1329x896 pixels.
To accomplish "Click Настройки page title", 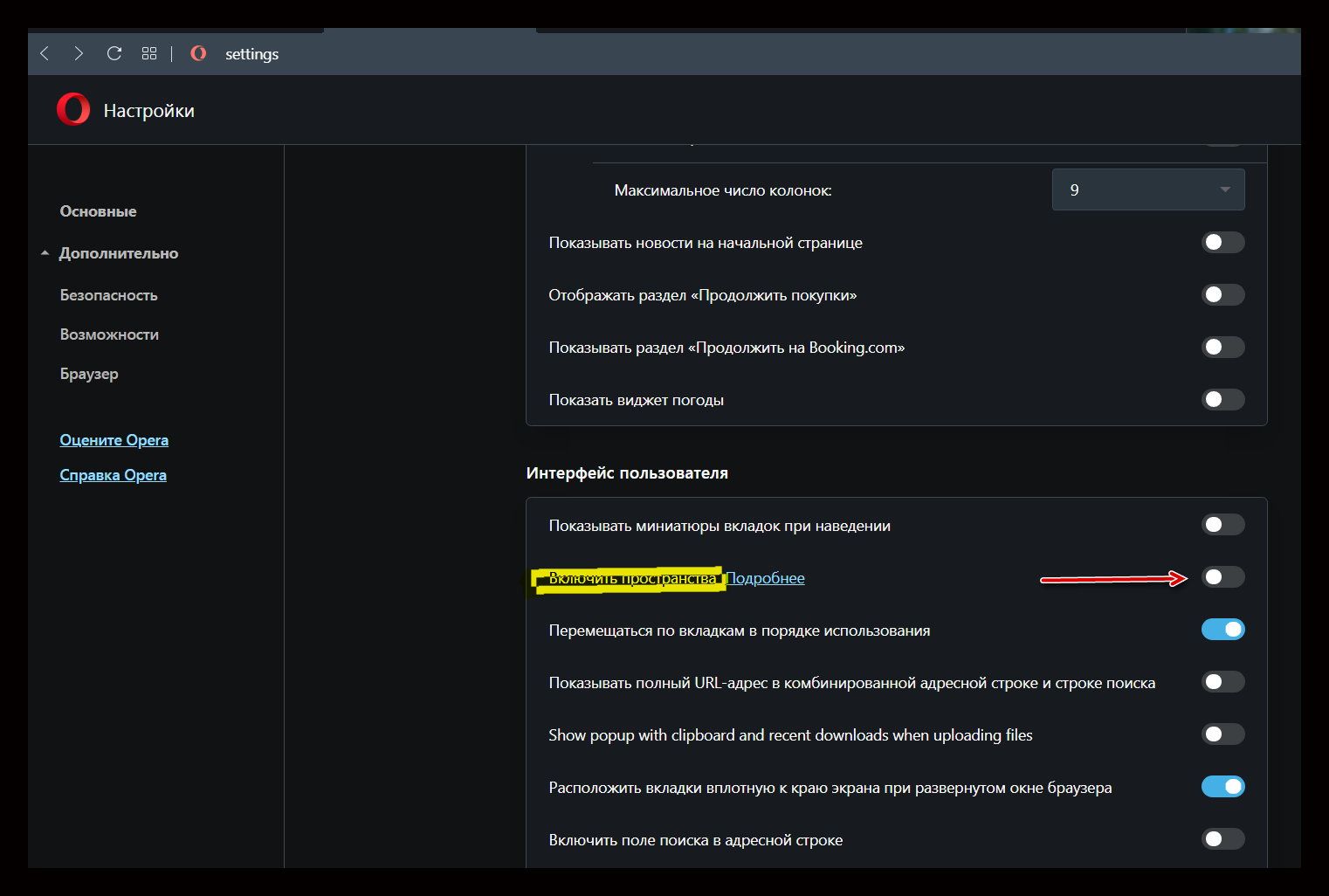I will [x=149, y=111].
